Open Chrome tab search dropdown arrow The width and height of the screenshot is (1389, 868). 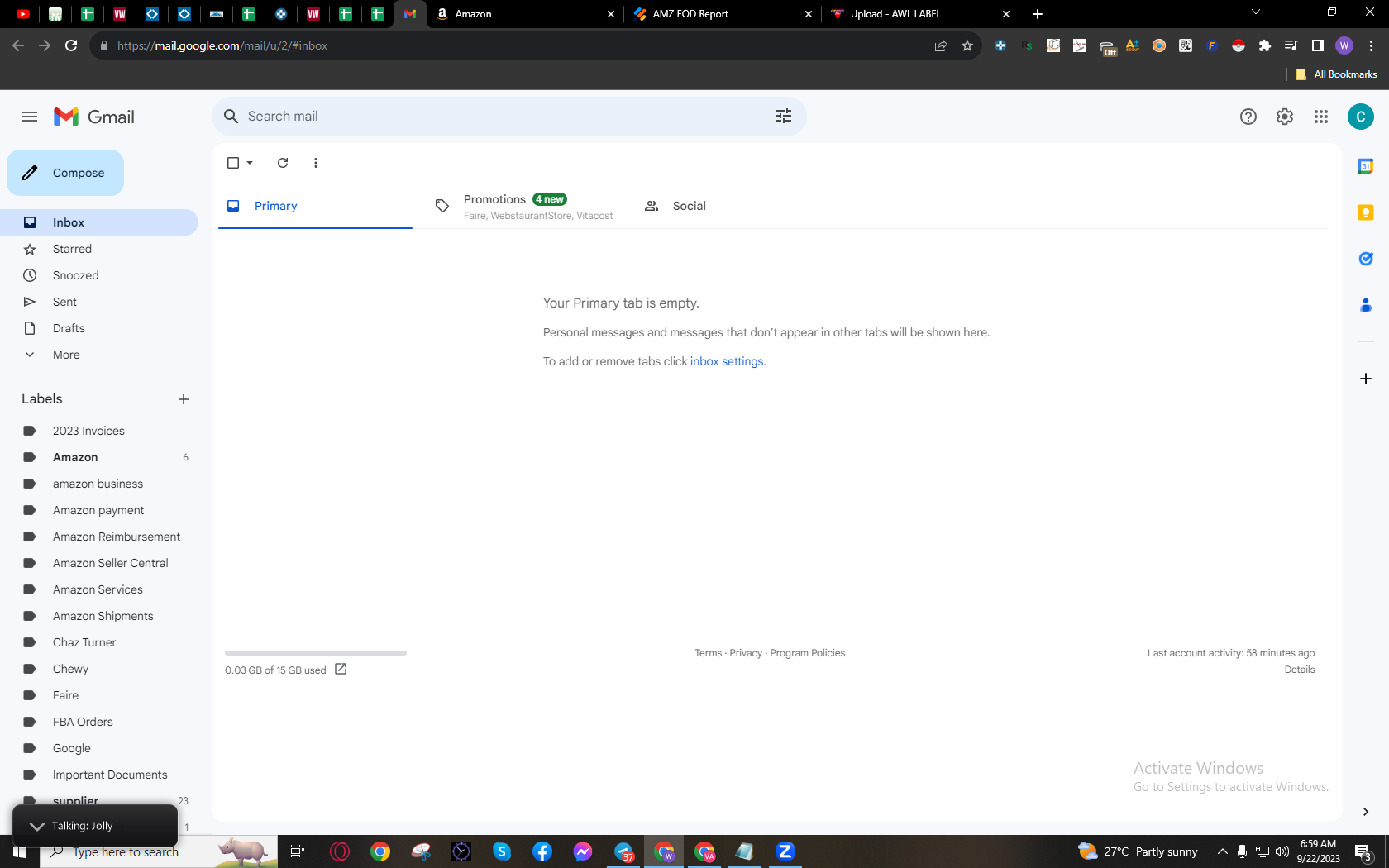(1255, 12)
